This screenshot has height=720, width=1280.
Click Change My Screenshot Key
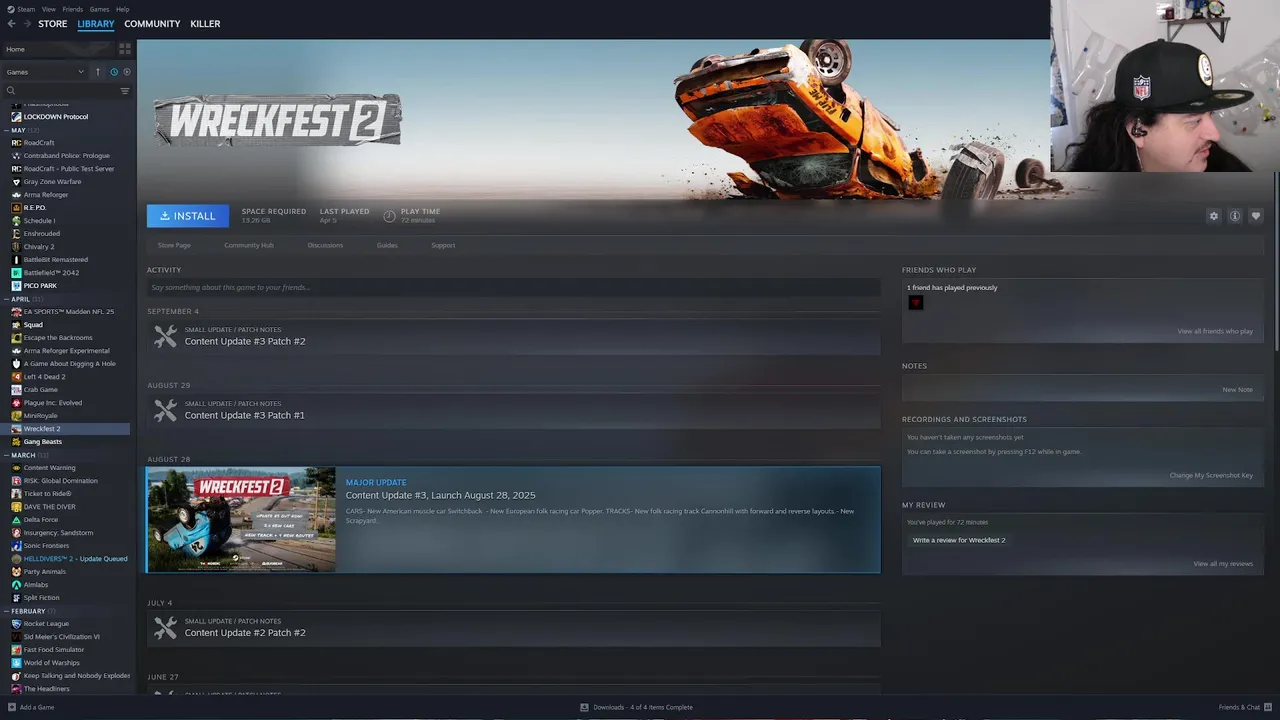[x=1211, y=475]
